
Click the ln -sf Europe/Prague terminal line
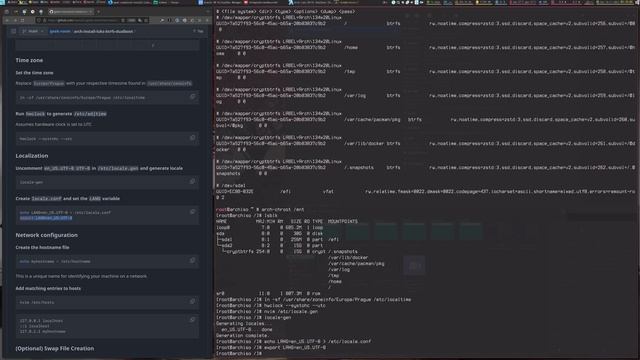(313, 300)
